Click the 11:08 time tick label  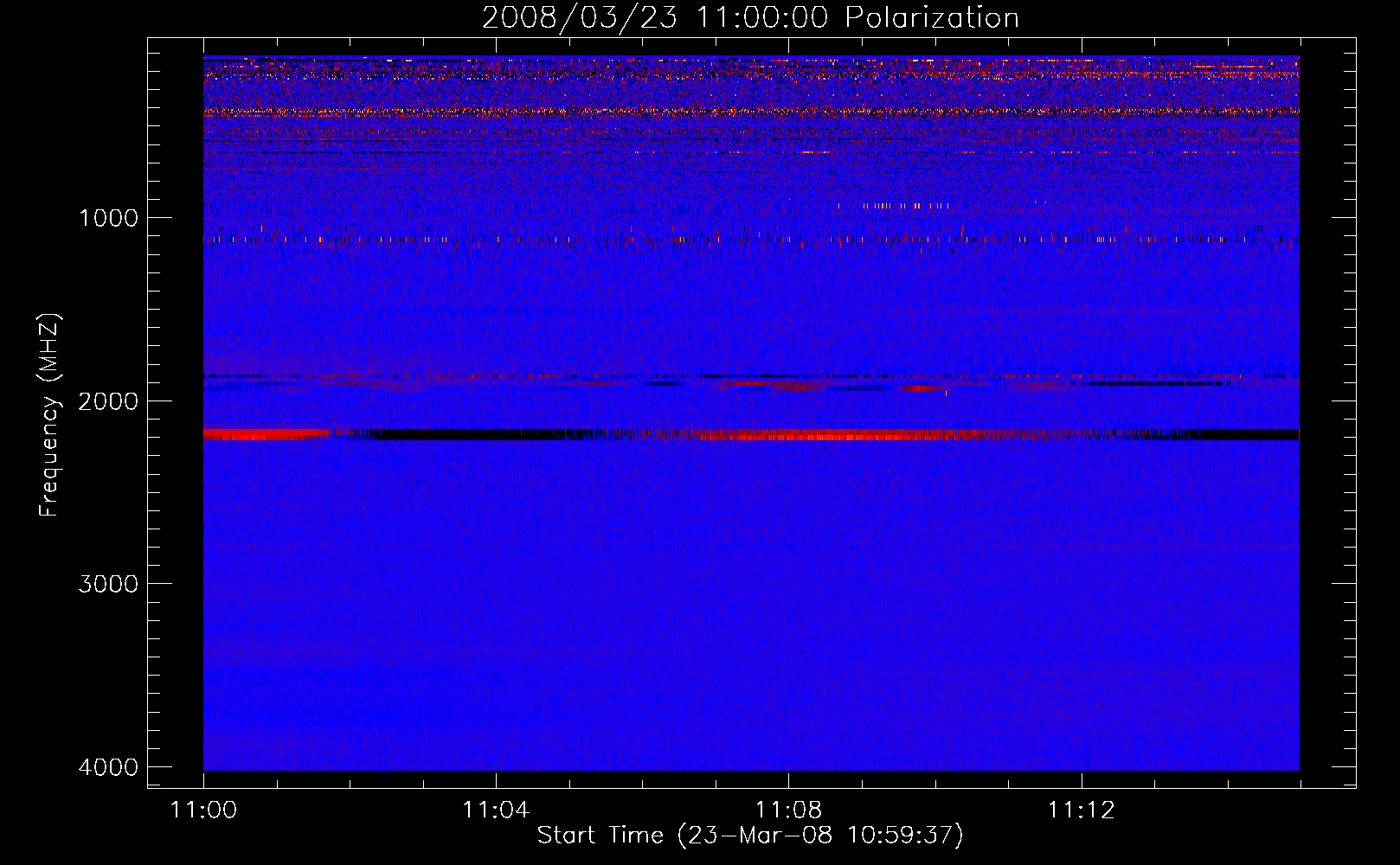788,811
